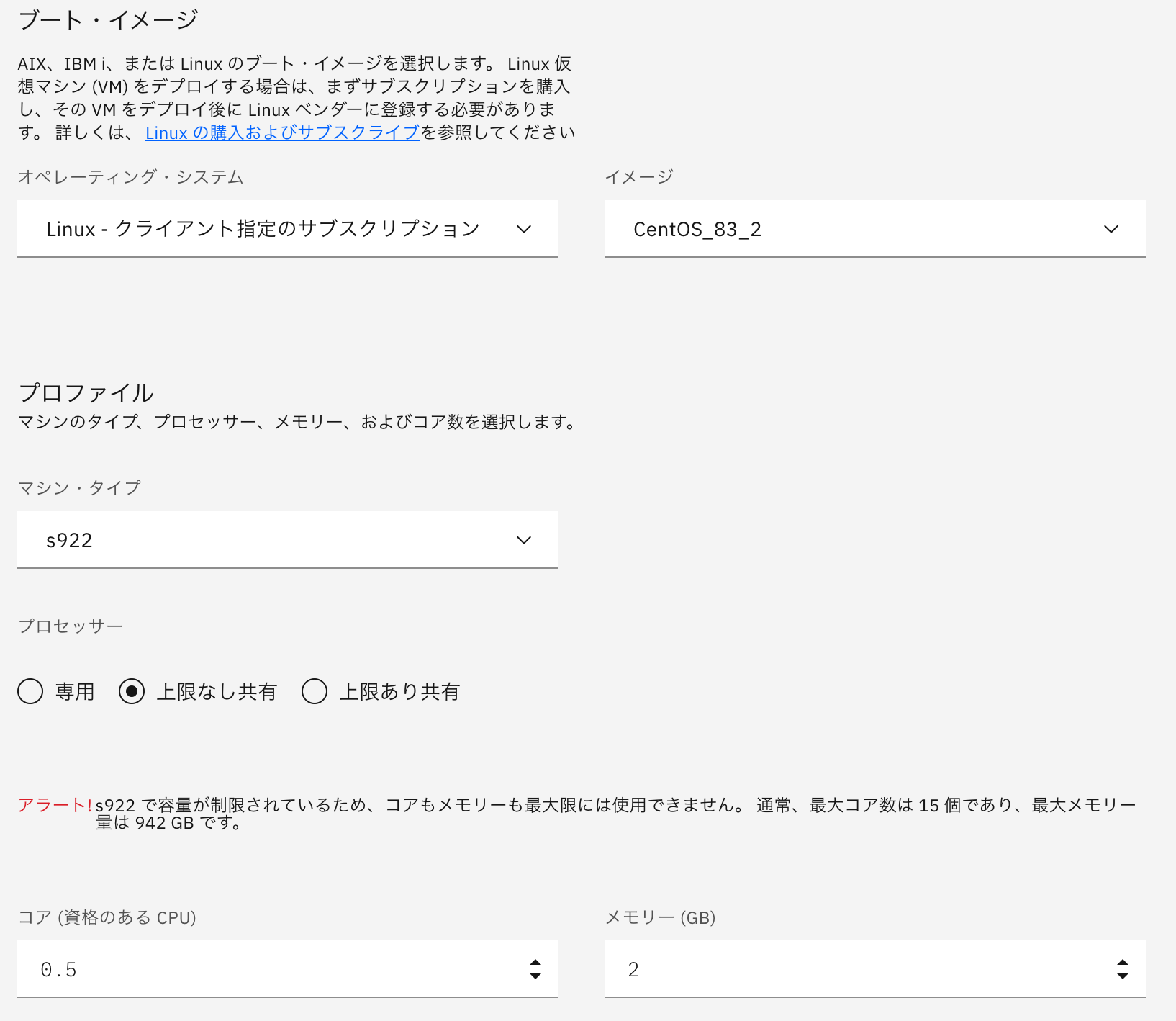The height and width of the screenshot is (1021, 1176).
Task: Click the memory decrement arrow
Action: pyautogui.click(x=1122, y=976)
